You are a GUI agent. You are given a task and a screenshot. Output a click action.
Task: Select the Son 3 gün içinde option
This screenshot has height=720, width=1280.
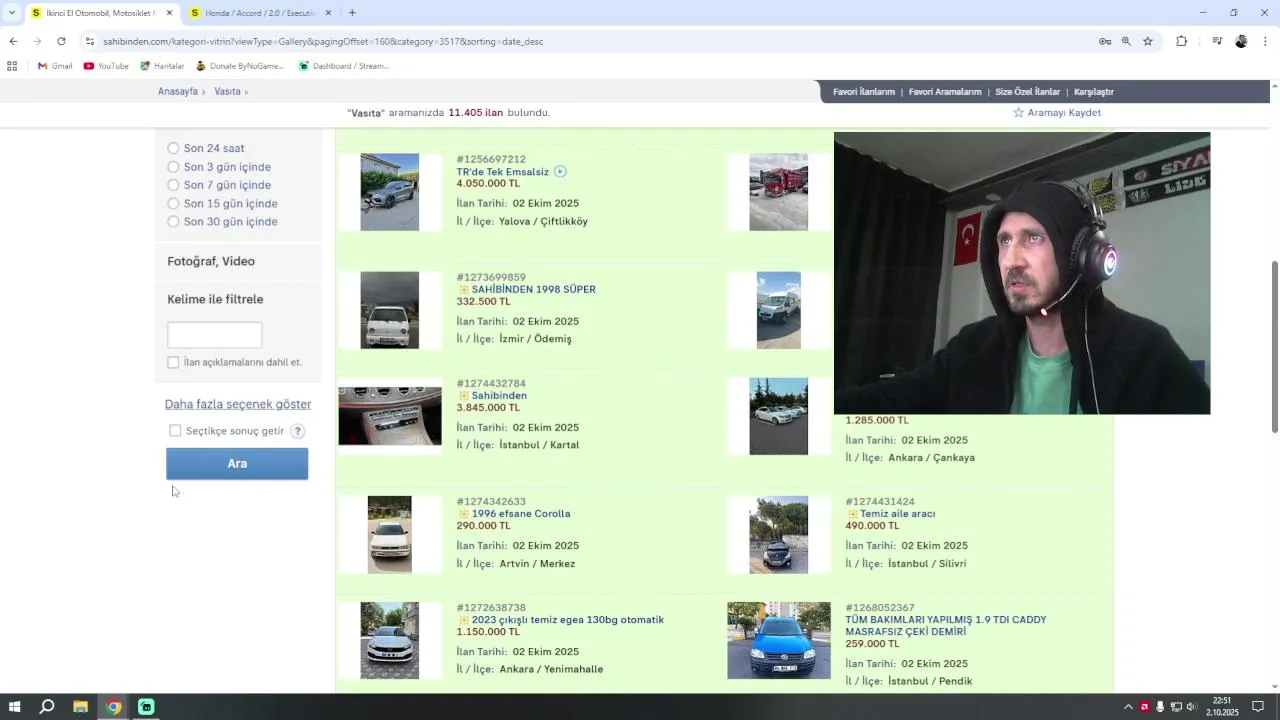tap(173, 167)
